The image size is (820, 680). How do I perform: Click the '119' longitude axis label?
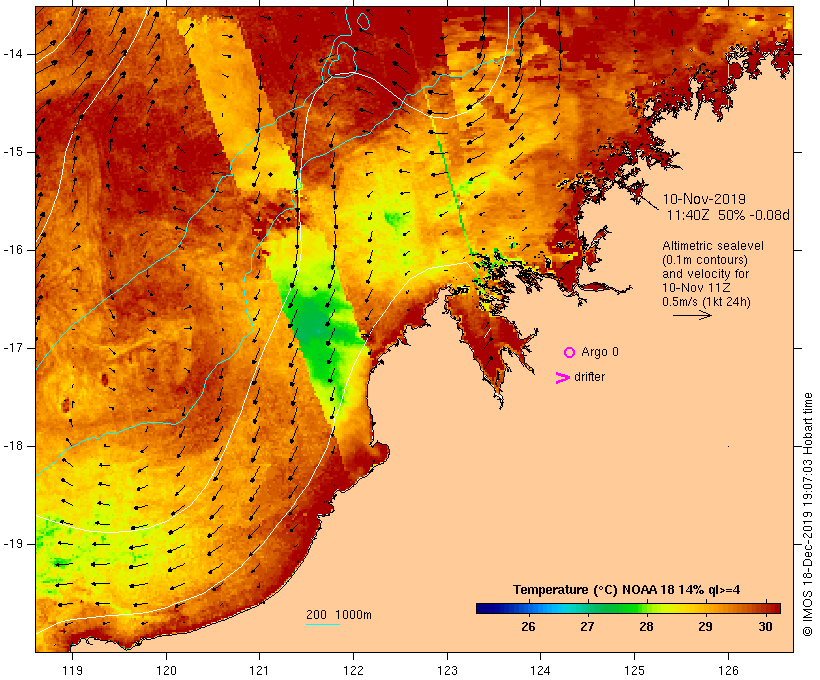point(72,670)
